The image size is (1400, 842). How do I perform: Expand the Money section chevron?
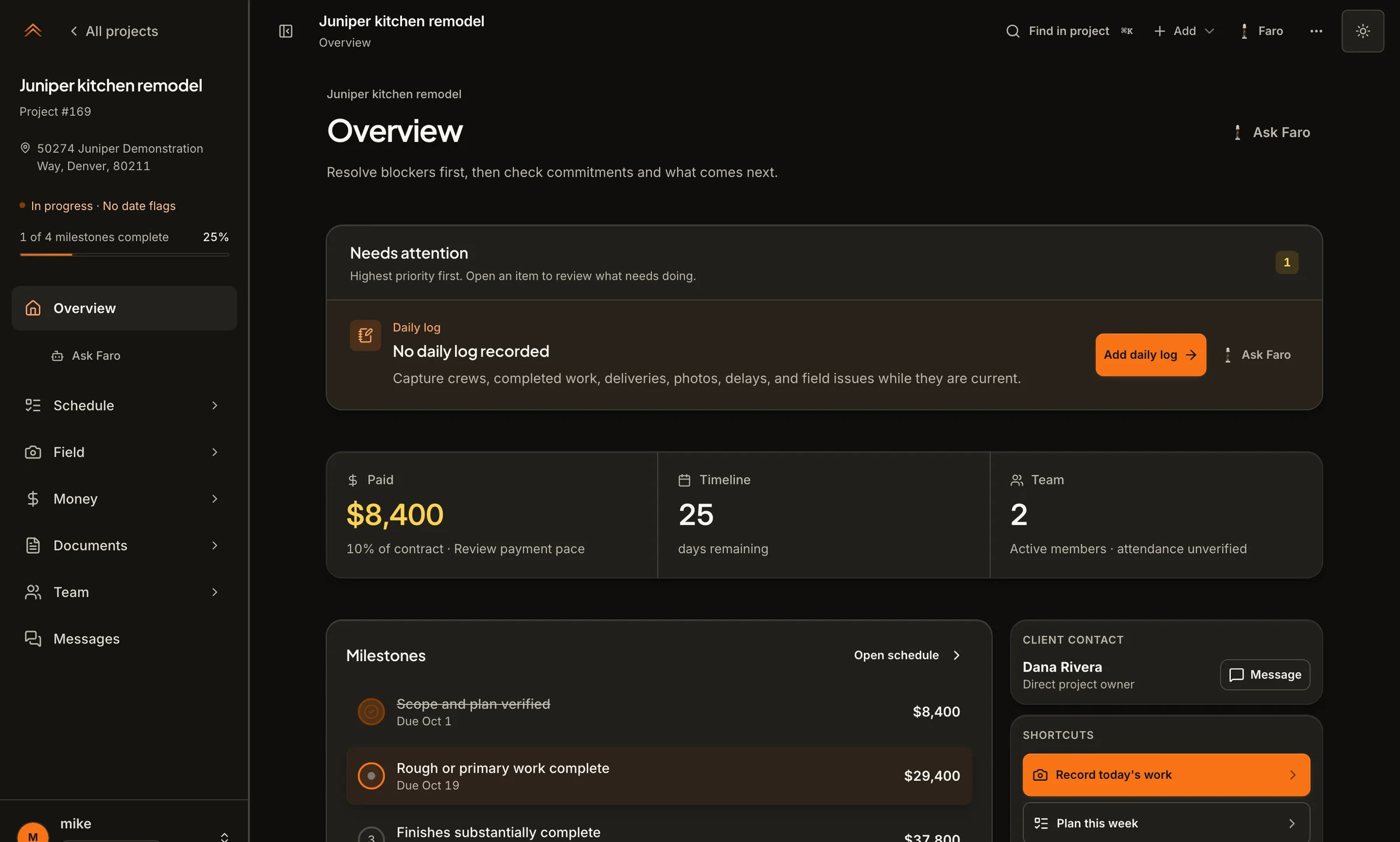click(x=215, y=499)
